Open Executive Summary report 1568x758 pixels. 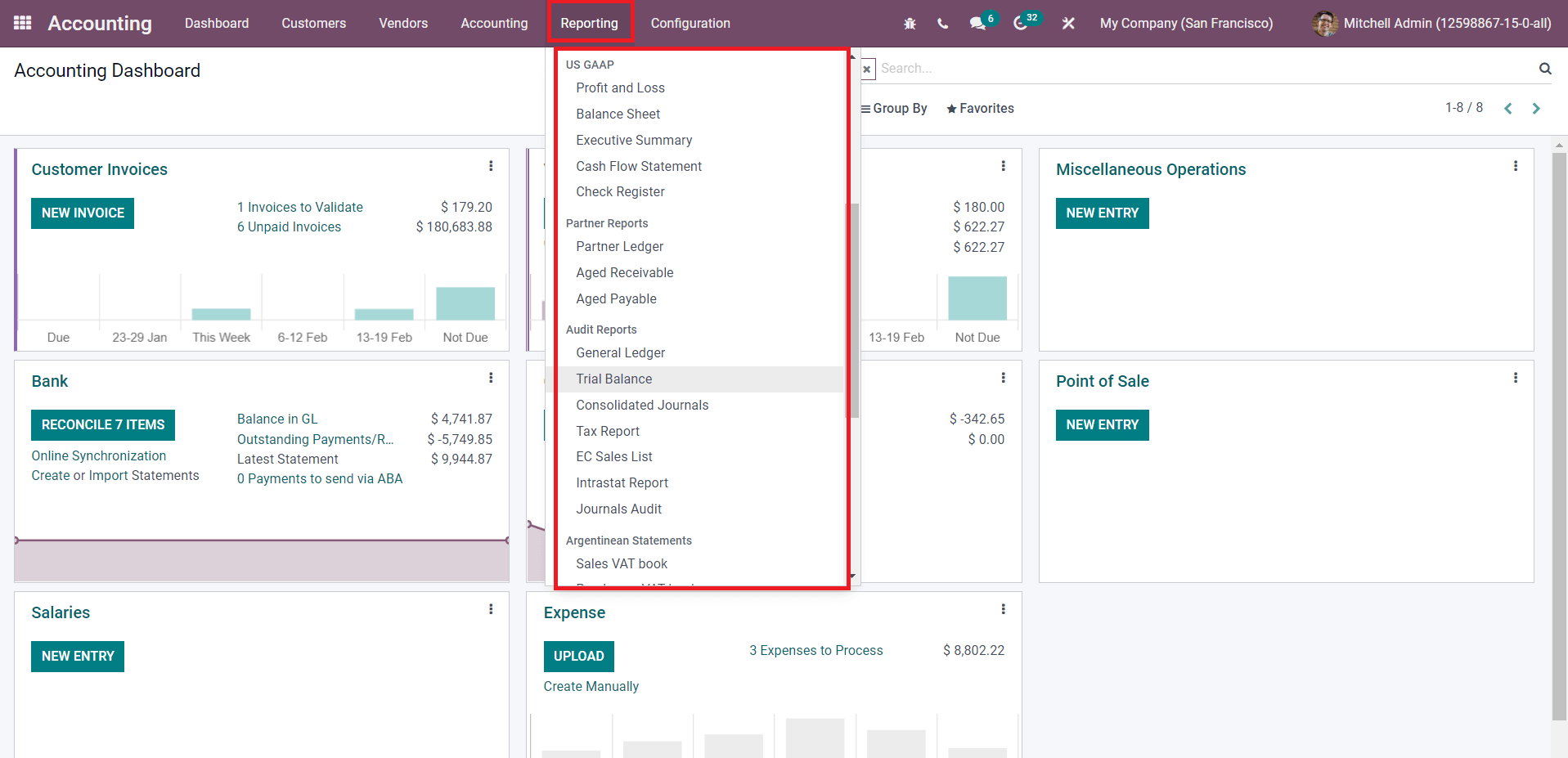coord(634,141)
